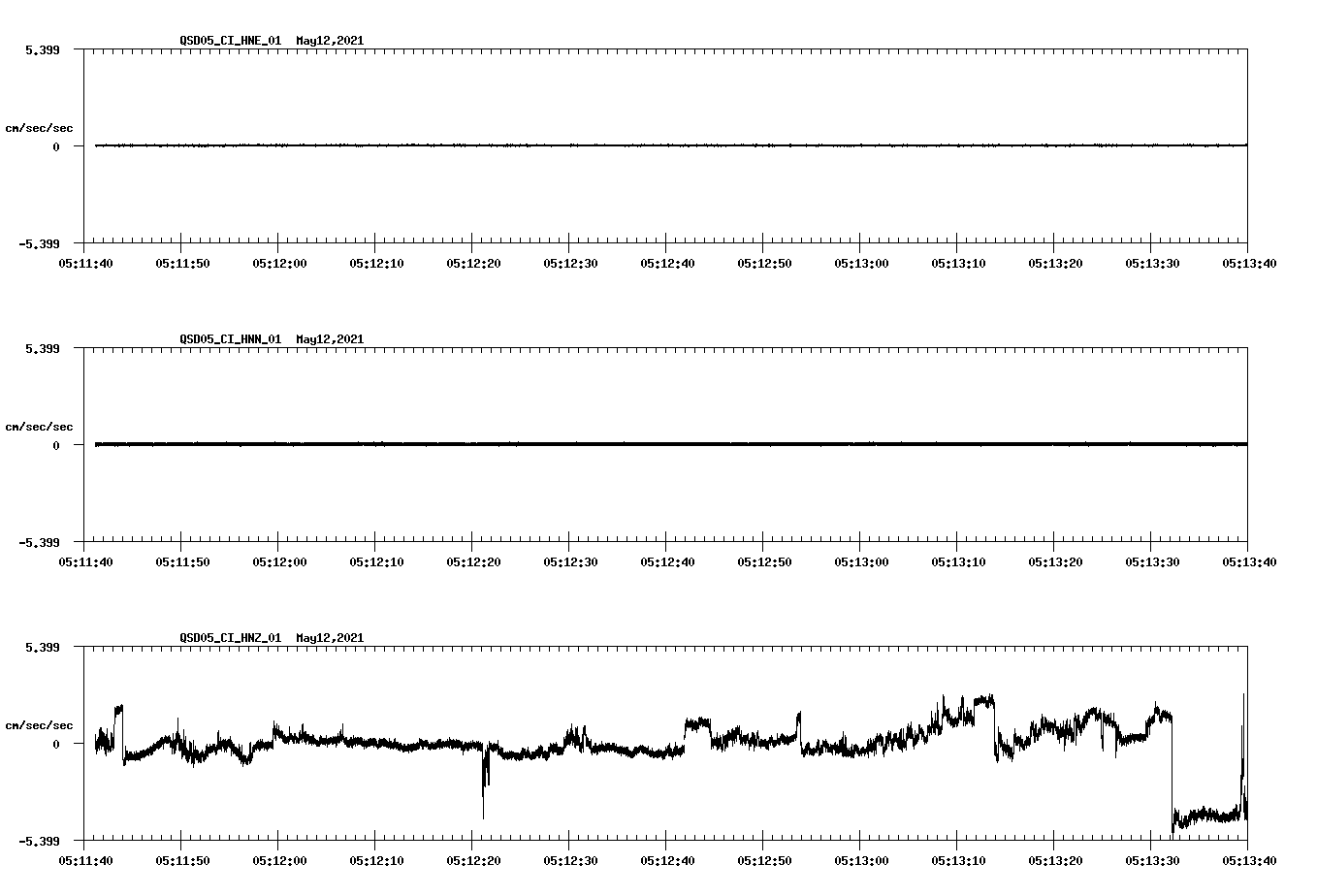
Task: Click the flat HNE waveform trace
Action: pos(582,145)
